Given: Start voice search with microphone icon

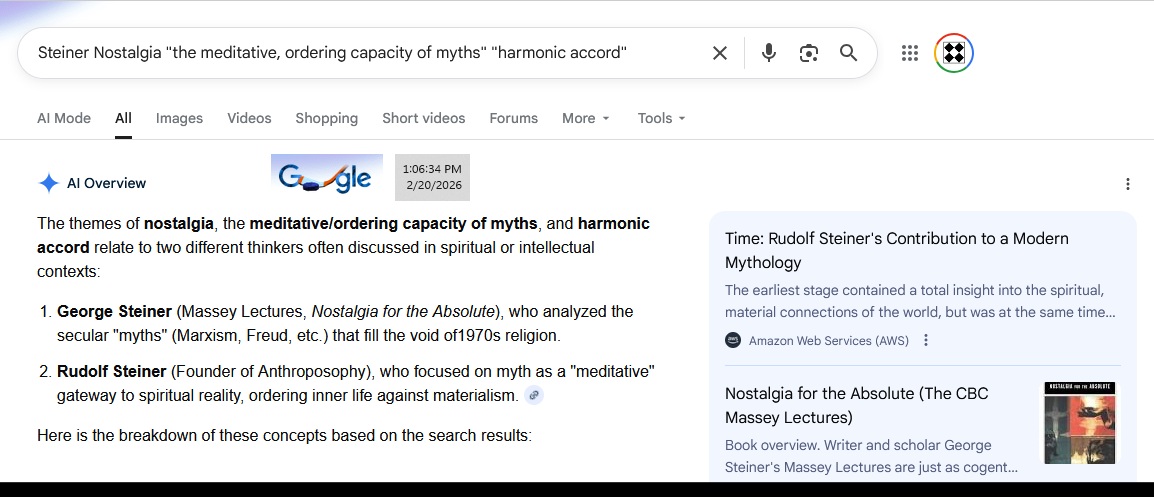Looking at the screenshot, I should tap(768, 53).
